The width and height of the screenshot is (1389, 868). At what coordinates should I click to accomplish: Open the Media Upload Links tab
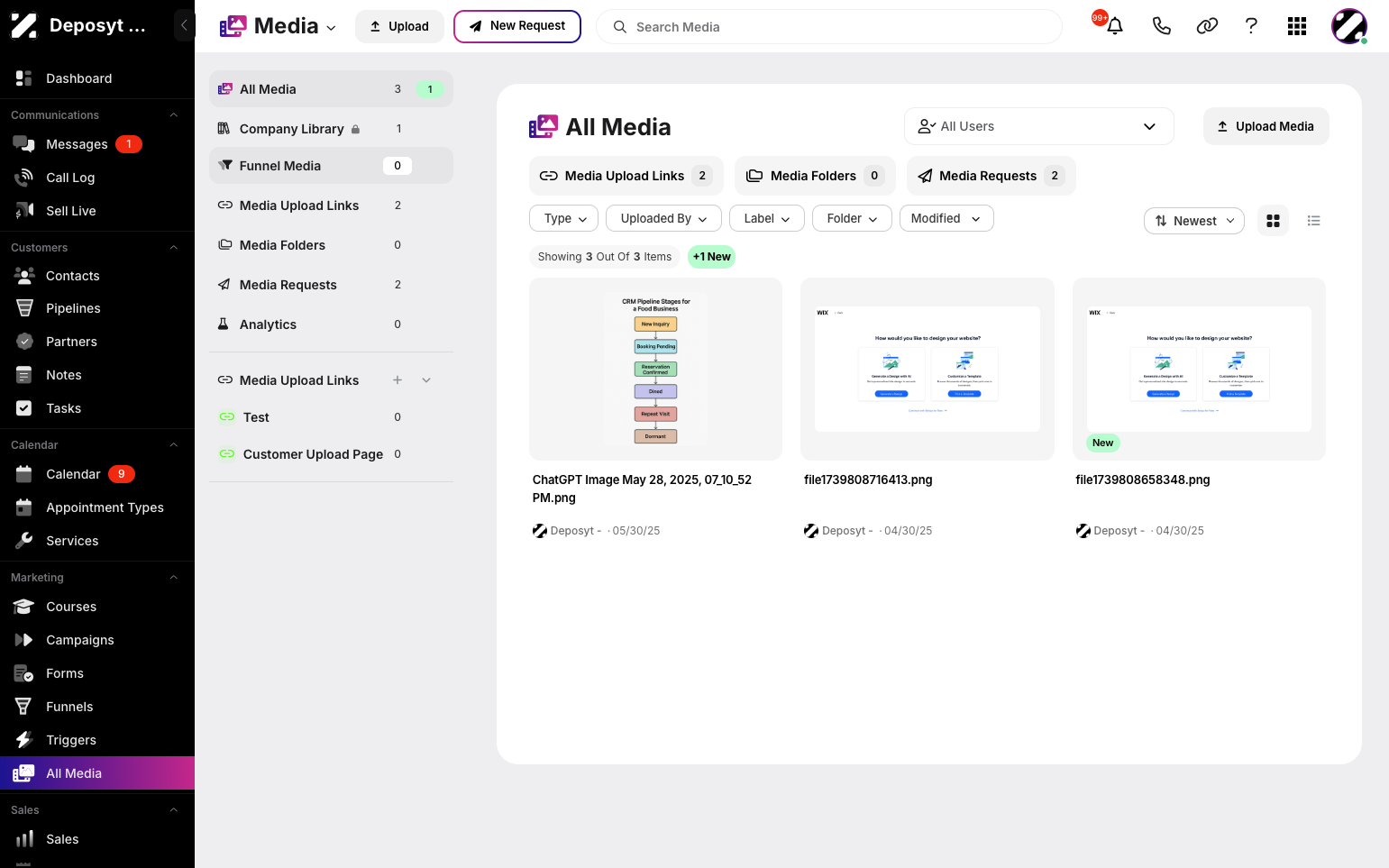coord(626,176)
